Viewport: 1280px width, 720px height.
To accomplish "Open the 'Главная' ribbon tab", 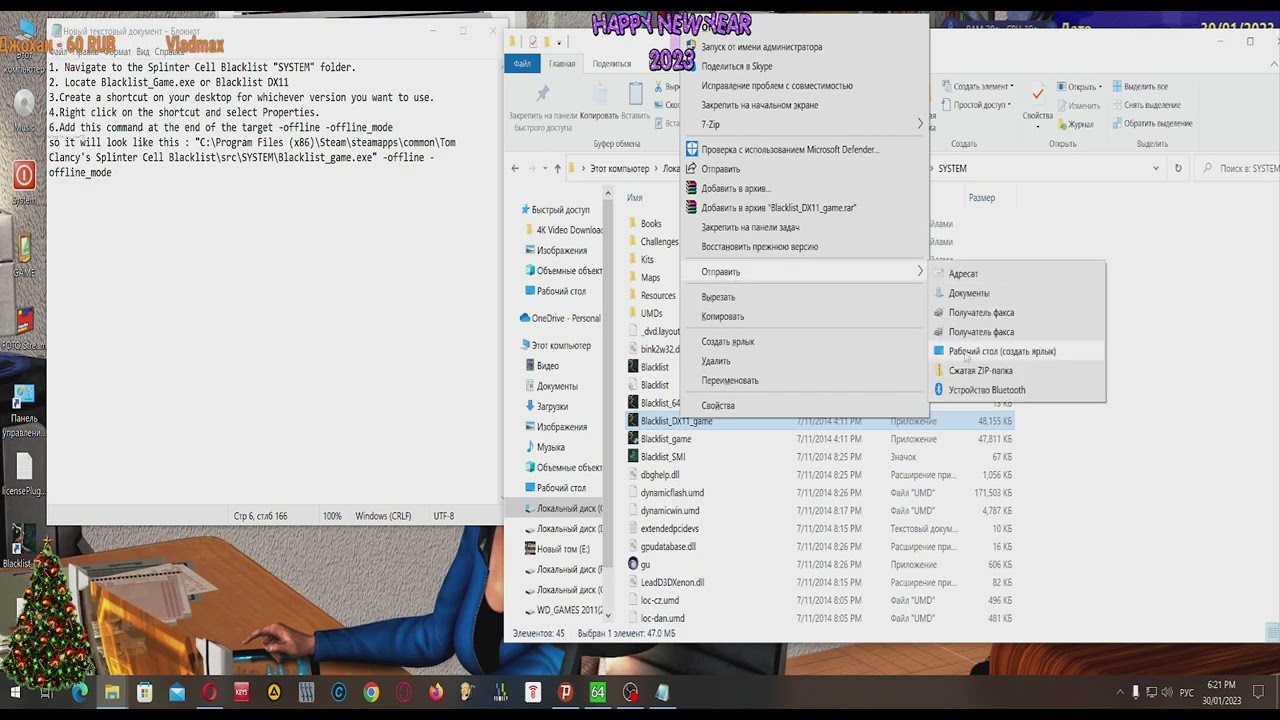I will point(562,64).
